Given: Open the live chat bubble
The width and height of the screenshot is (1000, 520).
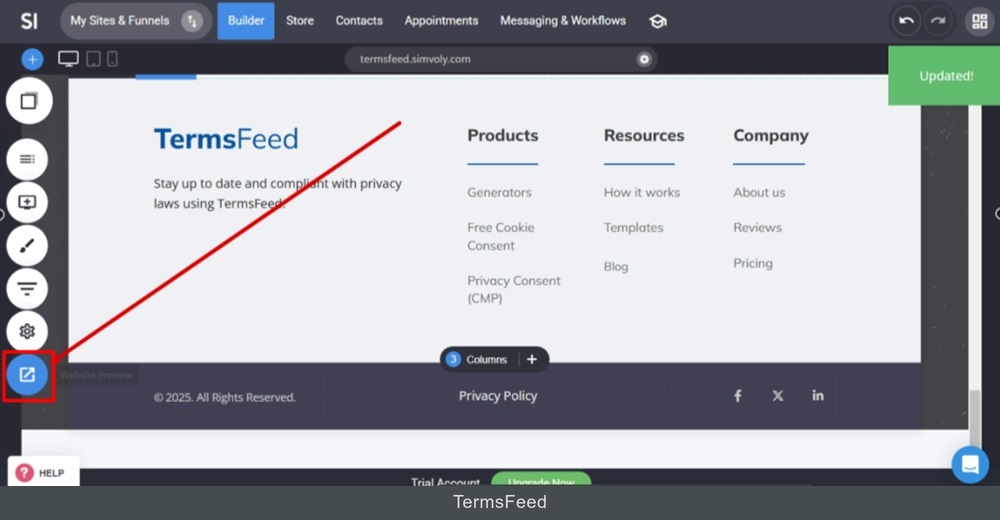Looking at the screenshot, I should (970, 464).
